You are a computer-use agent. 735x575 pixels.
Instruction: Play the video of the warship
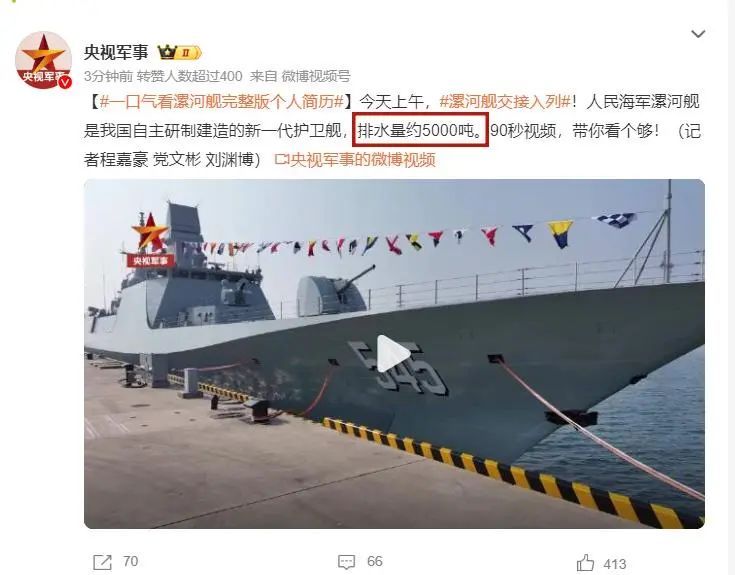coord(394,353)
